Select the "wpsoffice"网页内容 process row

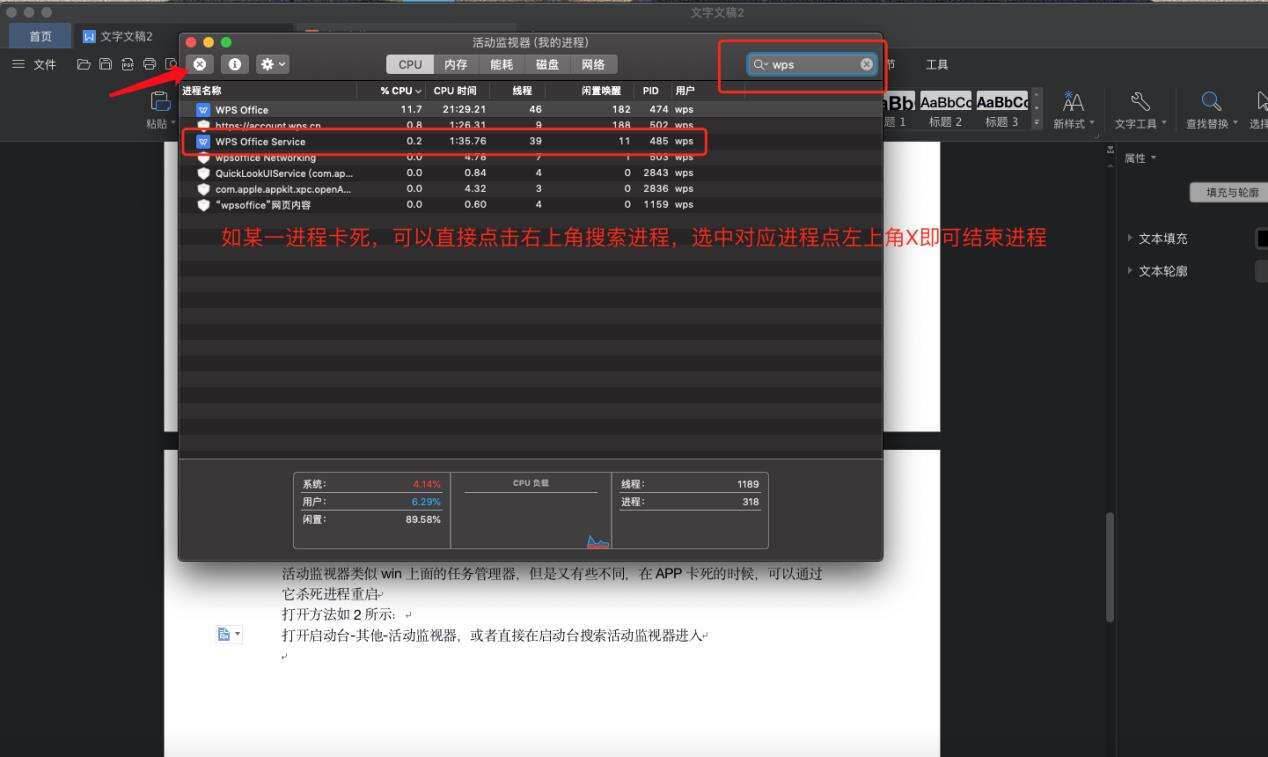pos(530,204)
